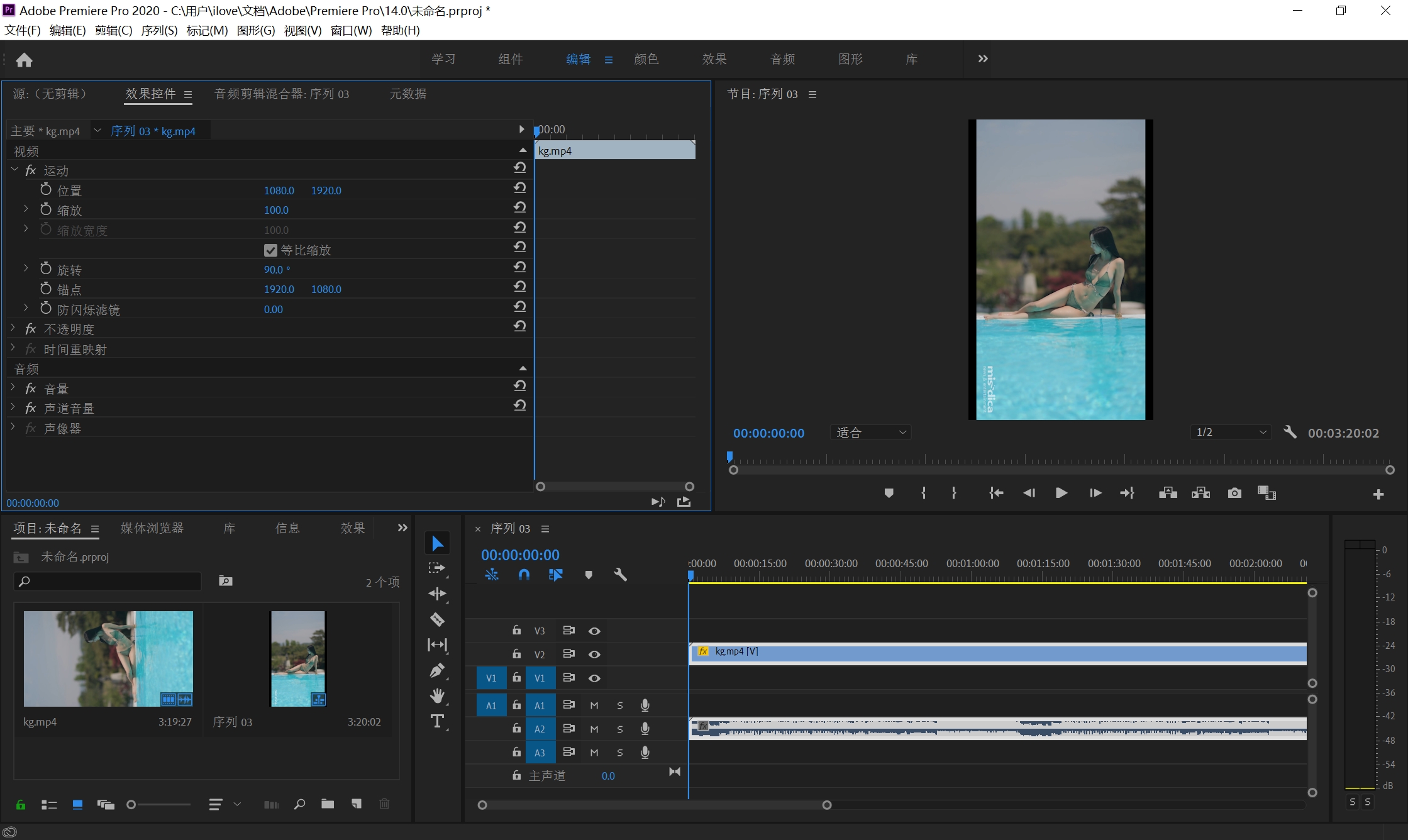Open the 序列(S) menu
The height and width of the screenshot is (840, 1408).
coord(159,30)
